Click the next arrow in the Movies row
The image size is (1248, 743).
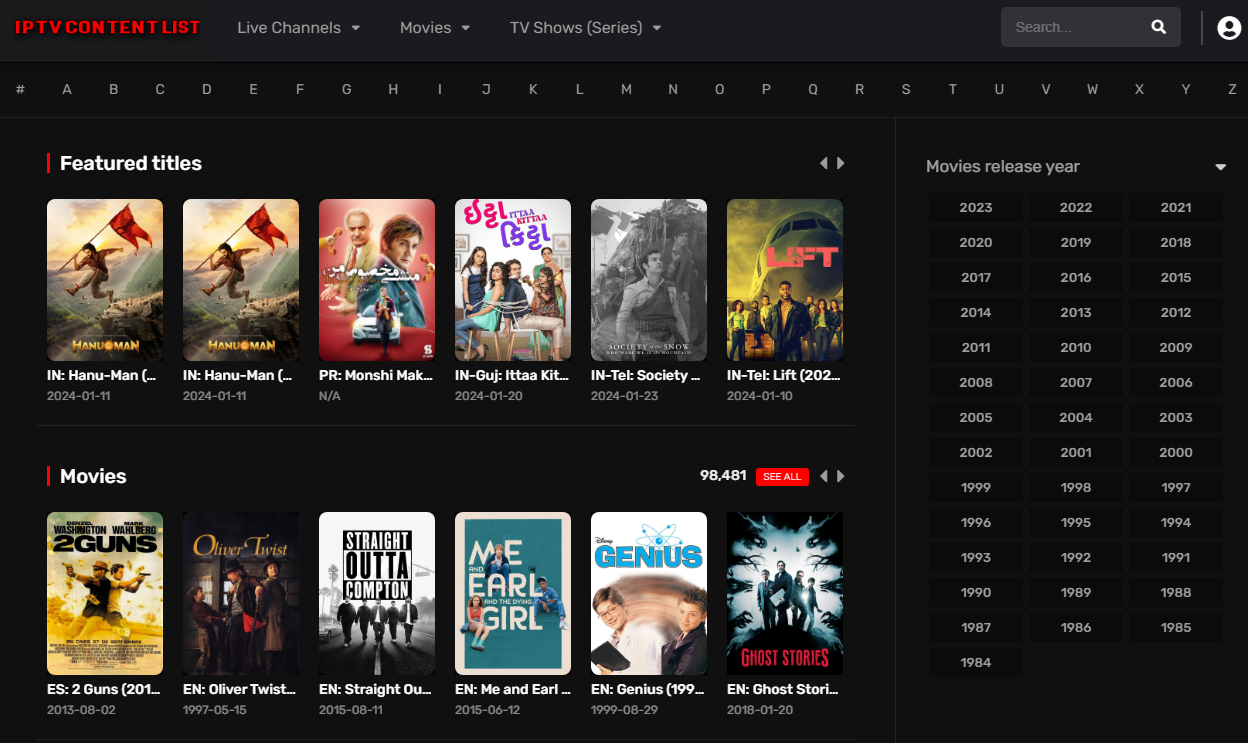[840, 476]
